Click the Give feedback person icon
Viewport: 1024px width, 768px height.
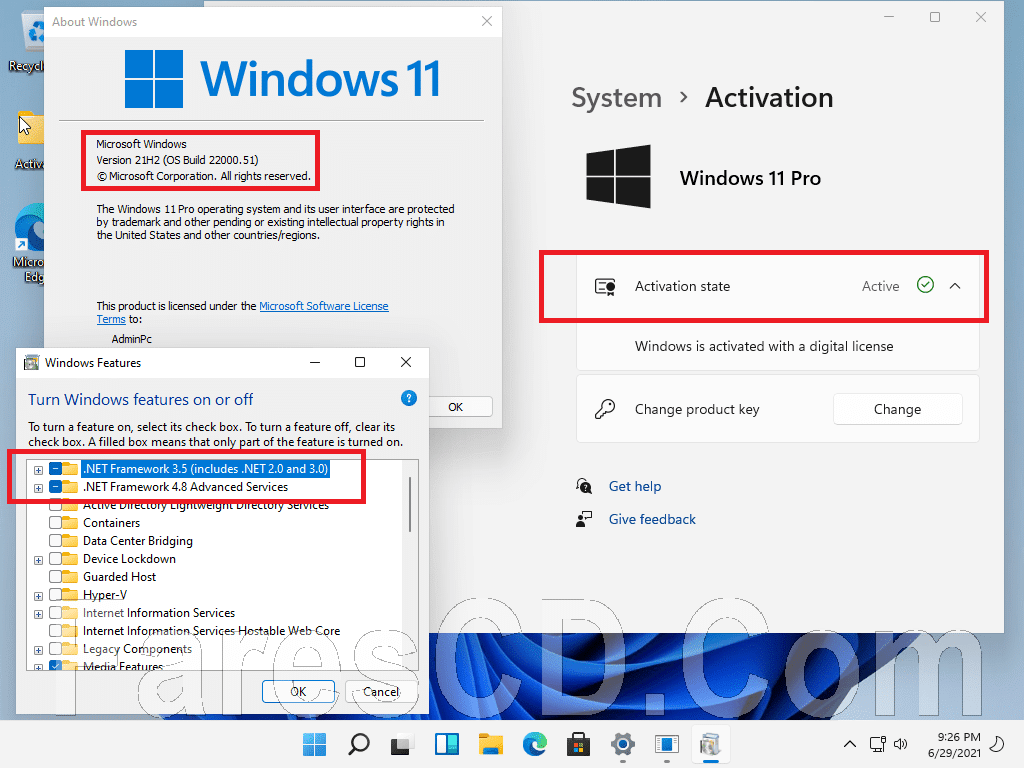coord(584,519)
